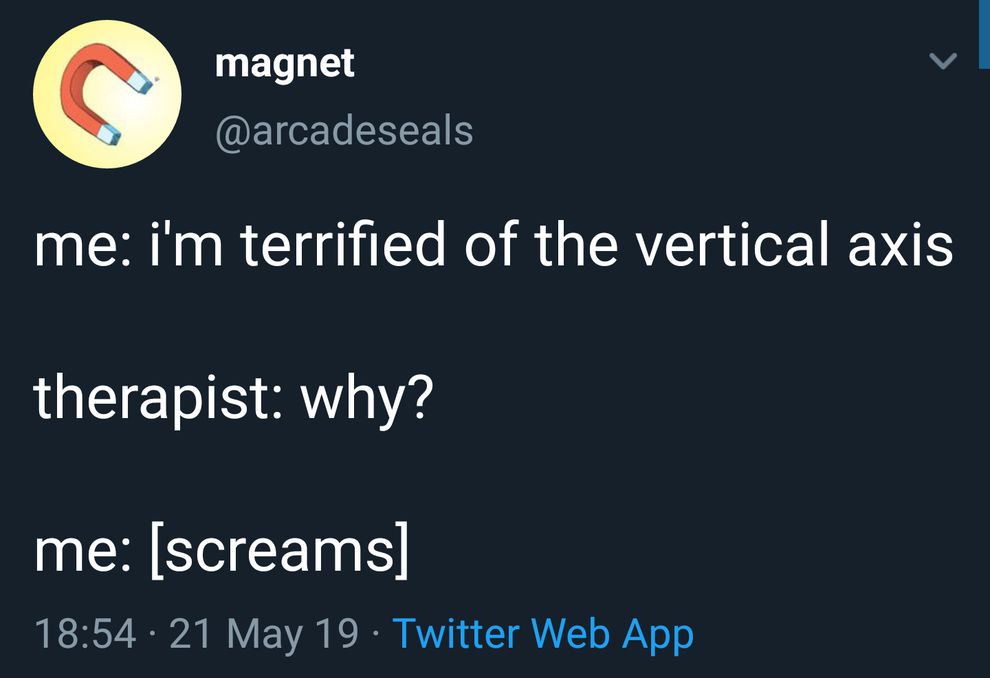The image size is (990, 678).
Task: Open the magnet display name profile
Action: tap(284, 64)
